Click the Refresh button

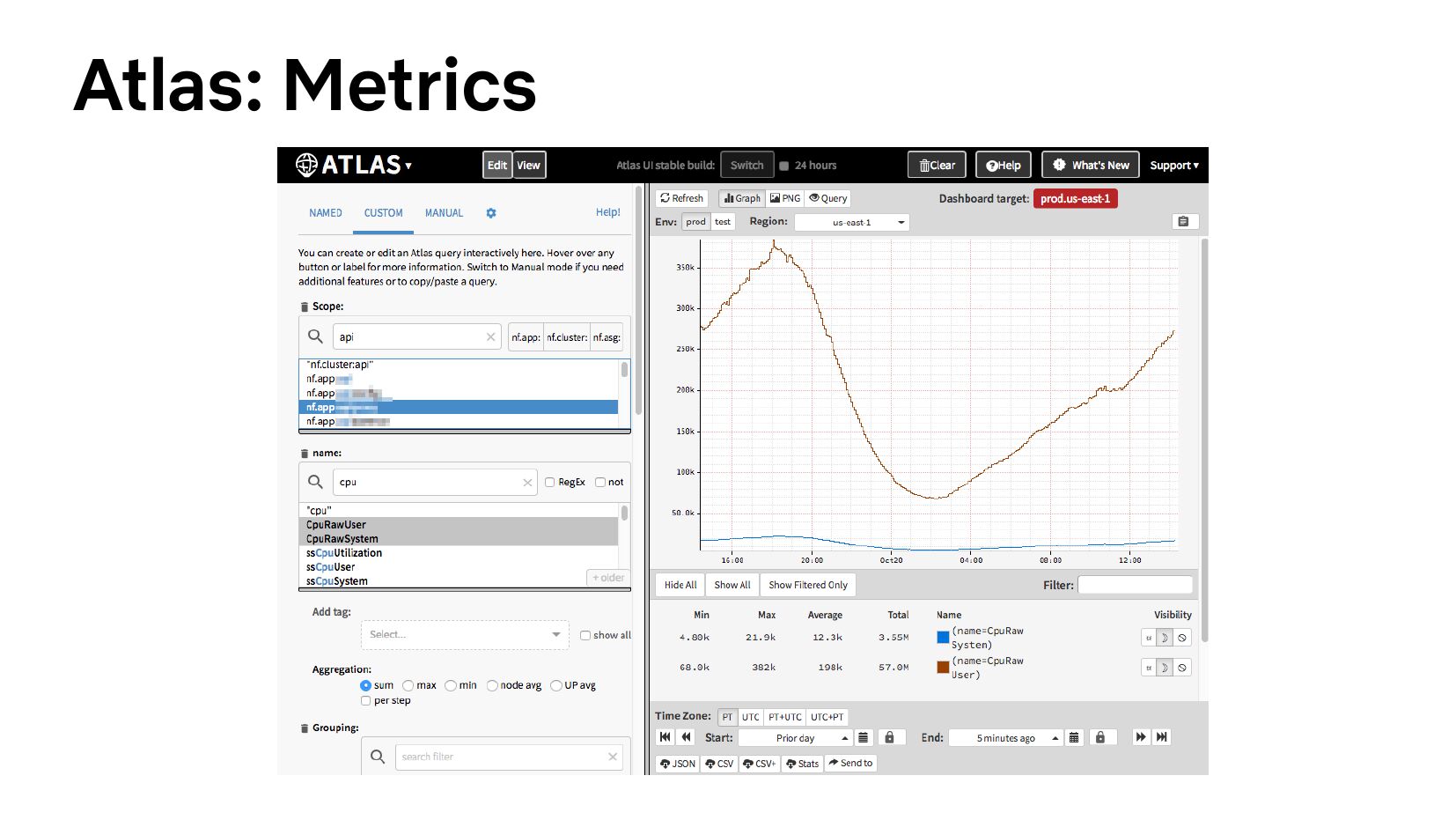[x=681, y=199]
